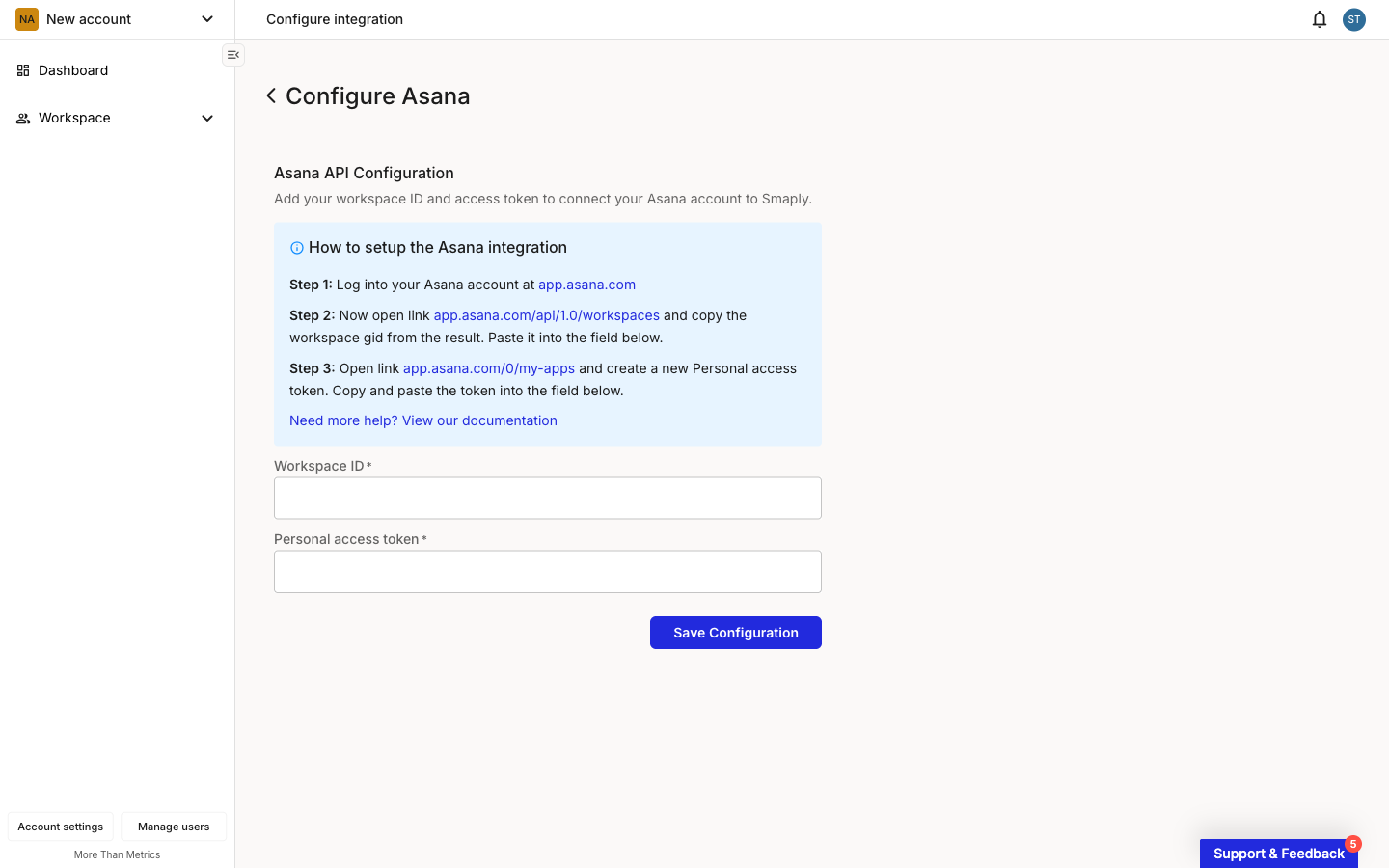The image size is (1389, 868).
Task: Open the app.asana.com/0/my-apps link
Action: tap(489, 368)
